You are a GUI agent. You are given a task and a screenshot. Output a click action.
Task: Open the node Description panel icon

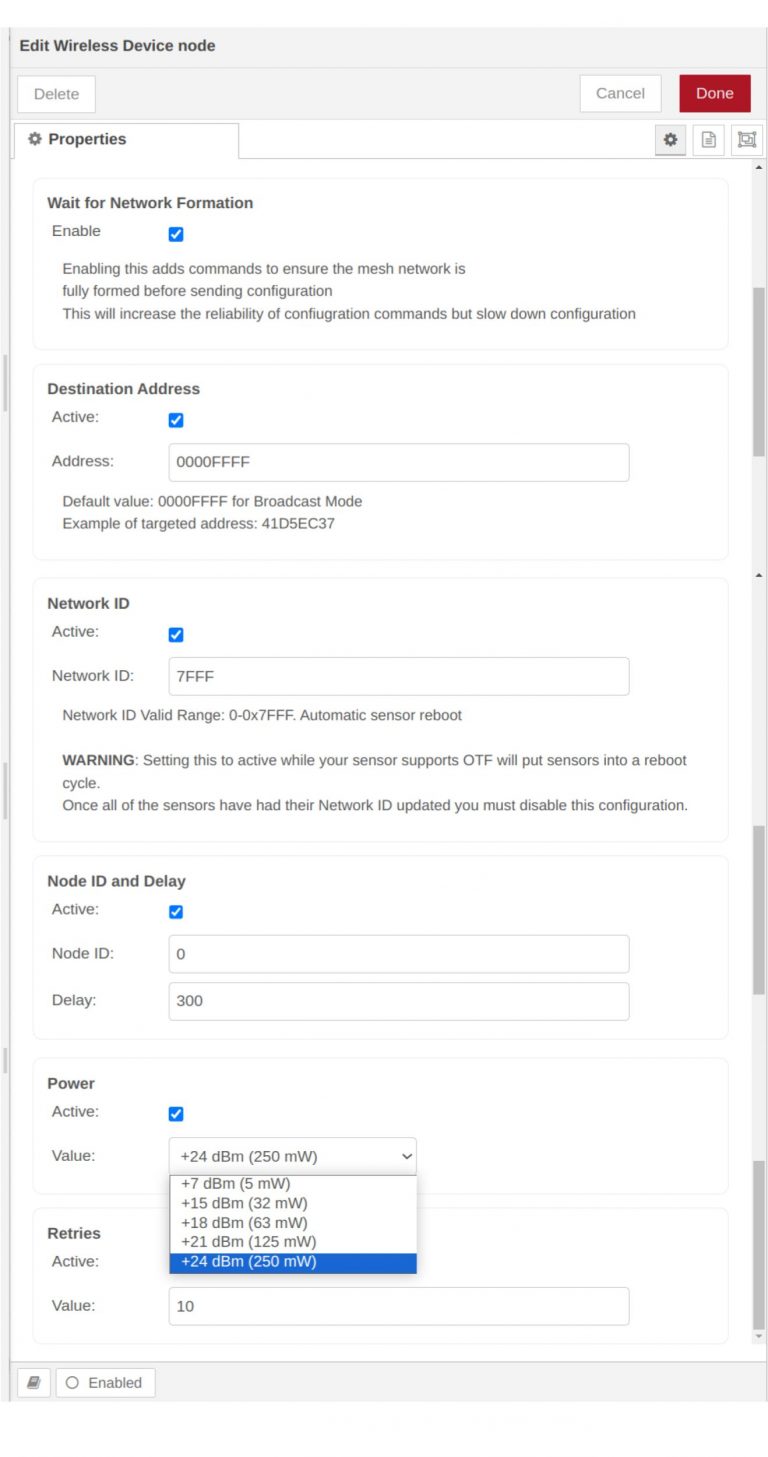(709, 140)
